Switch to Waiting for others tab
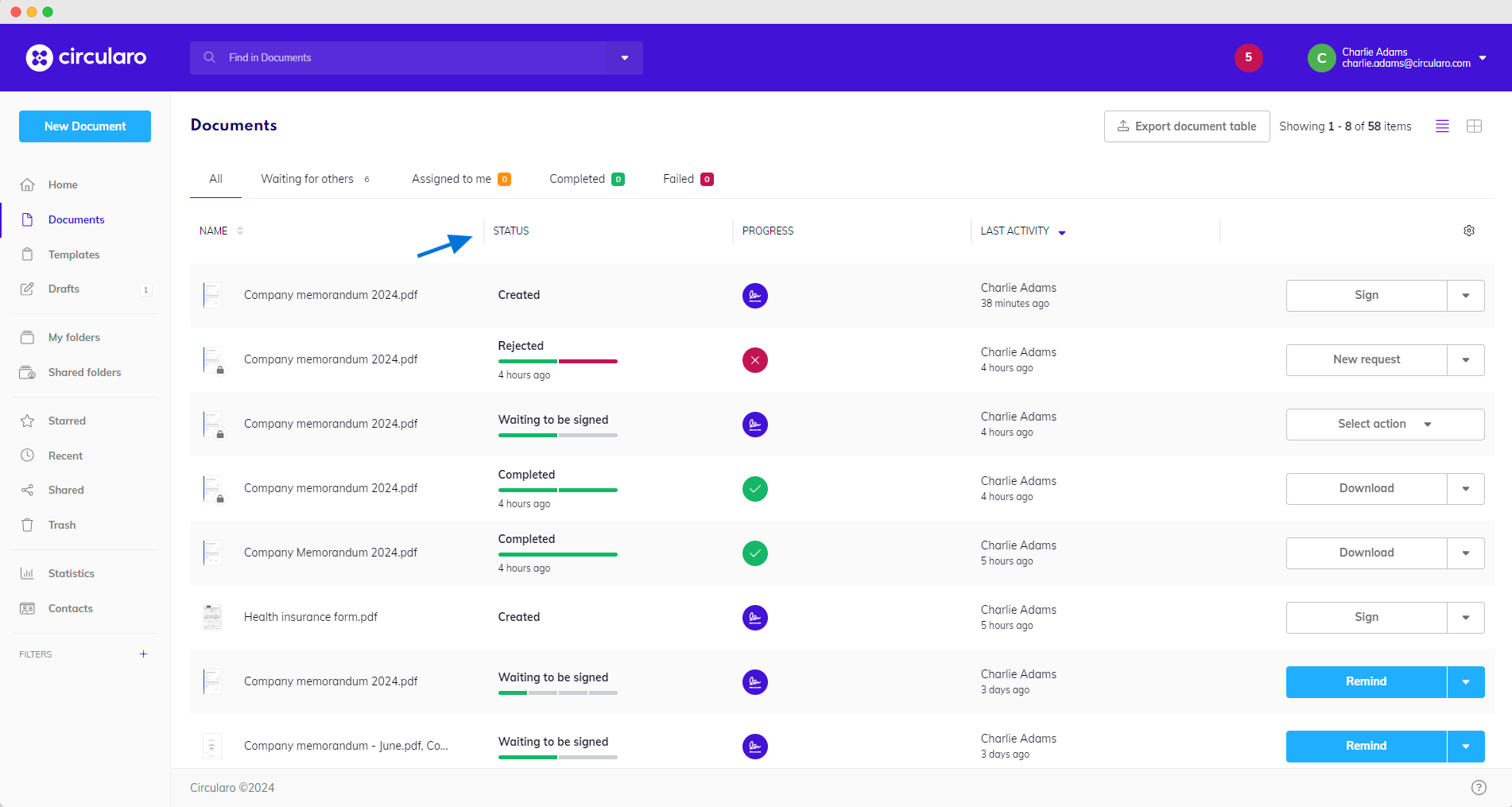The image size is (1512, 807). point(307,179)
